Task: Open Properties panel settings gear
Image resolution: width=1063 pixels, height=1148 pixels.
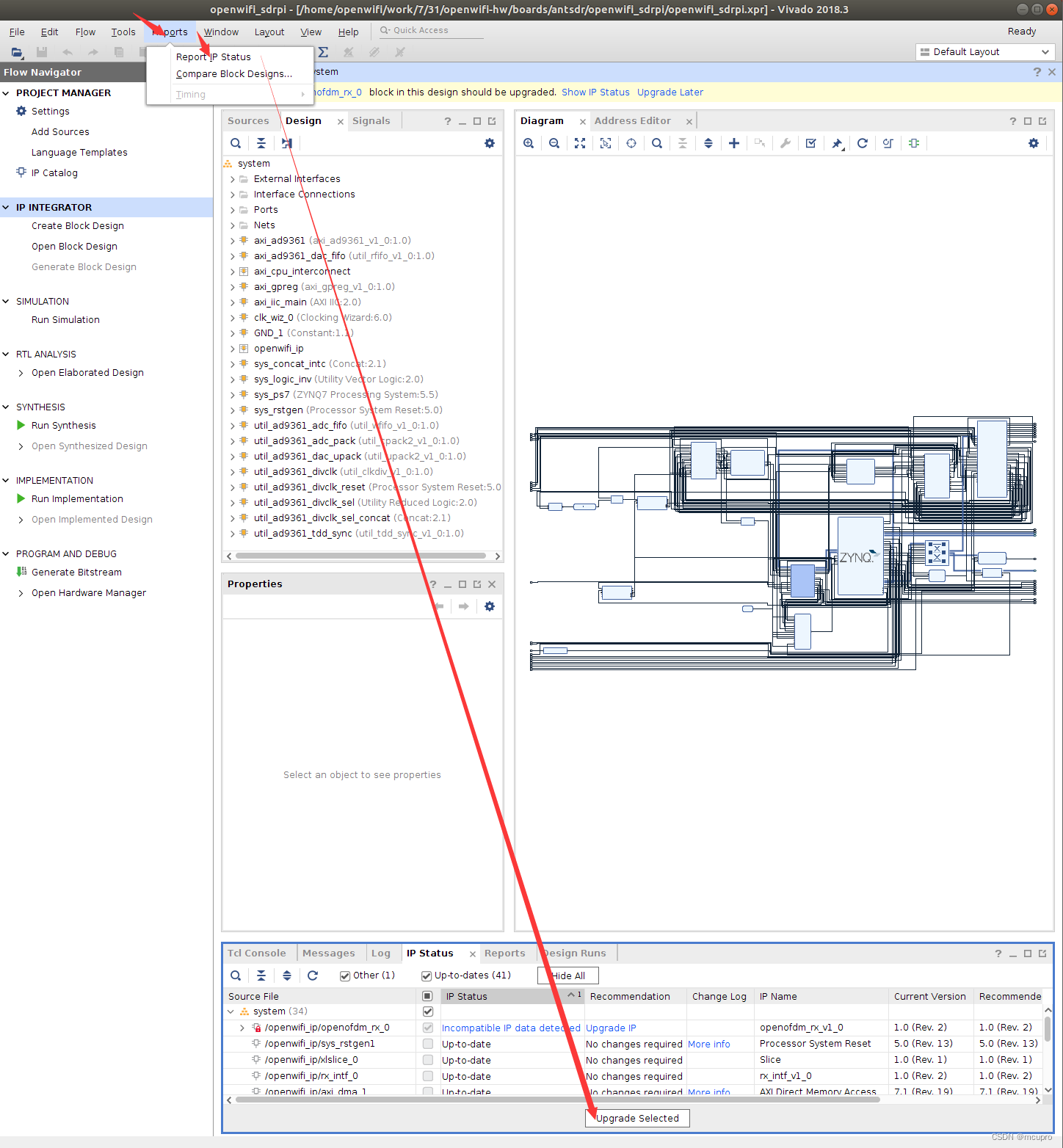Action: [490, 606]
